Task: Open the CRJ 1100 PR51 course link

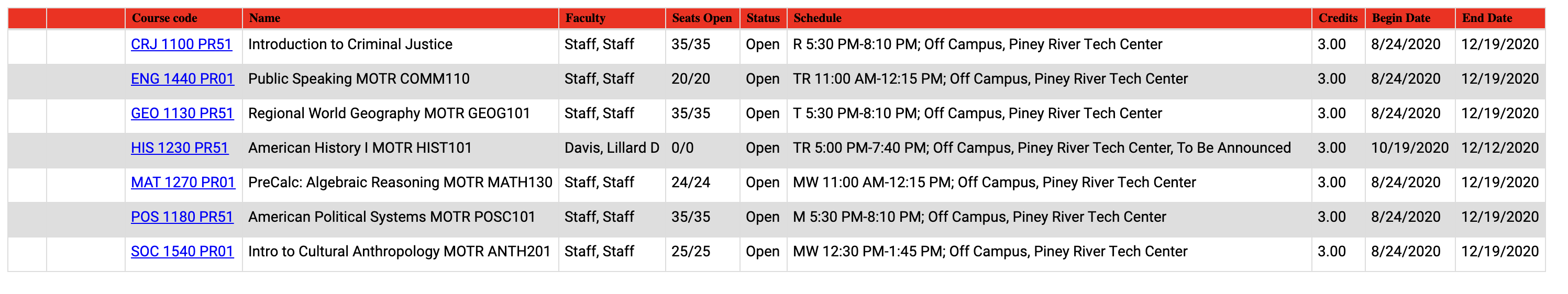Action: tap(181, 44)
